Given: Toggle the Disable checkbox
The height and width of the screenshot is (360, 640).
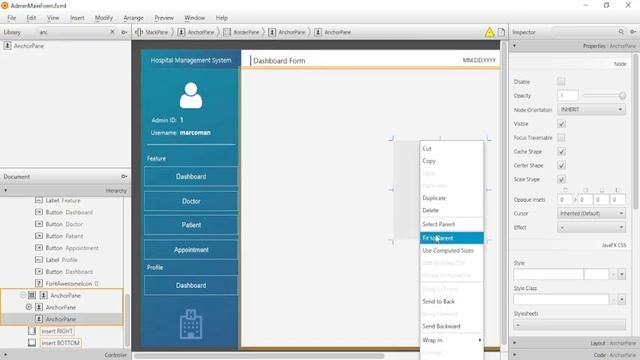Looking at the screenshot, I should pos(561,82).
